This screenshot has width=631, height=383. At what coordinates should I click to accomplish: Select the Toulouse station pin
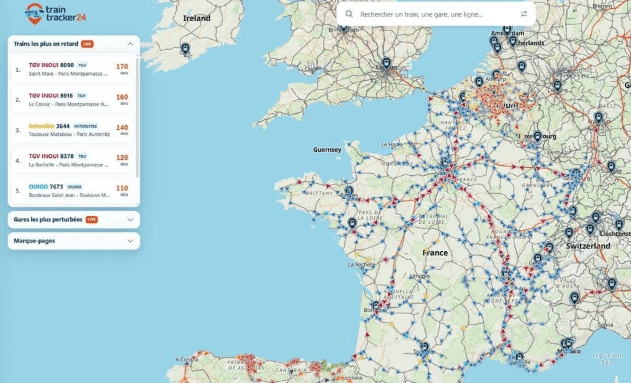click(x=424, y=347)
